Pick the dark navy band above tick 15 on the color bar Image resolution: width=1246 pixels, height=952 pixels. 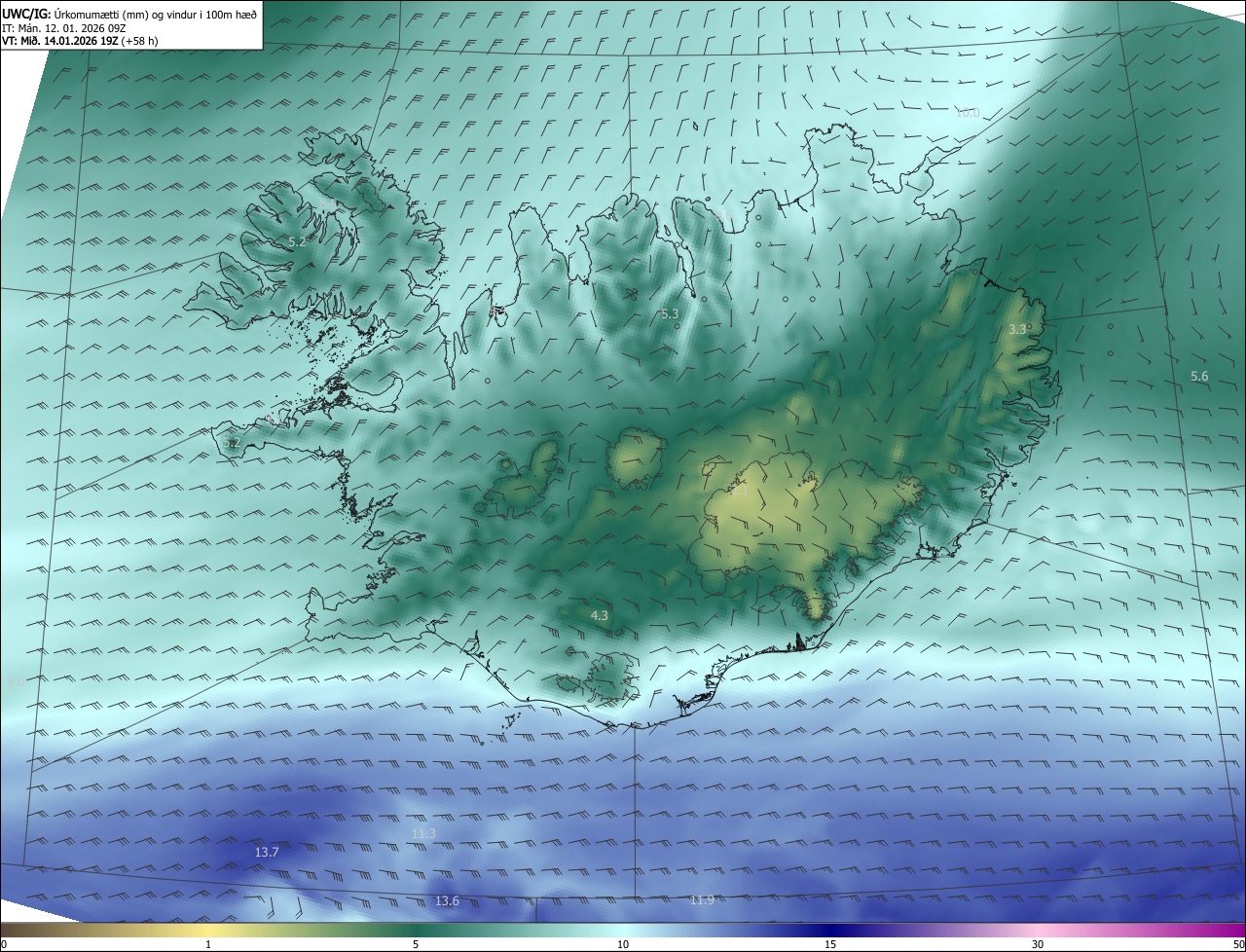click(x=830, y=930)
